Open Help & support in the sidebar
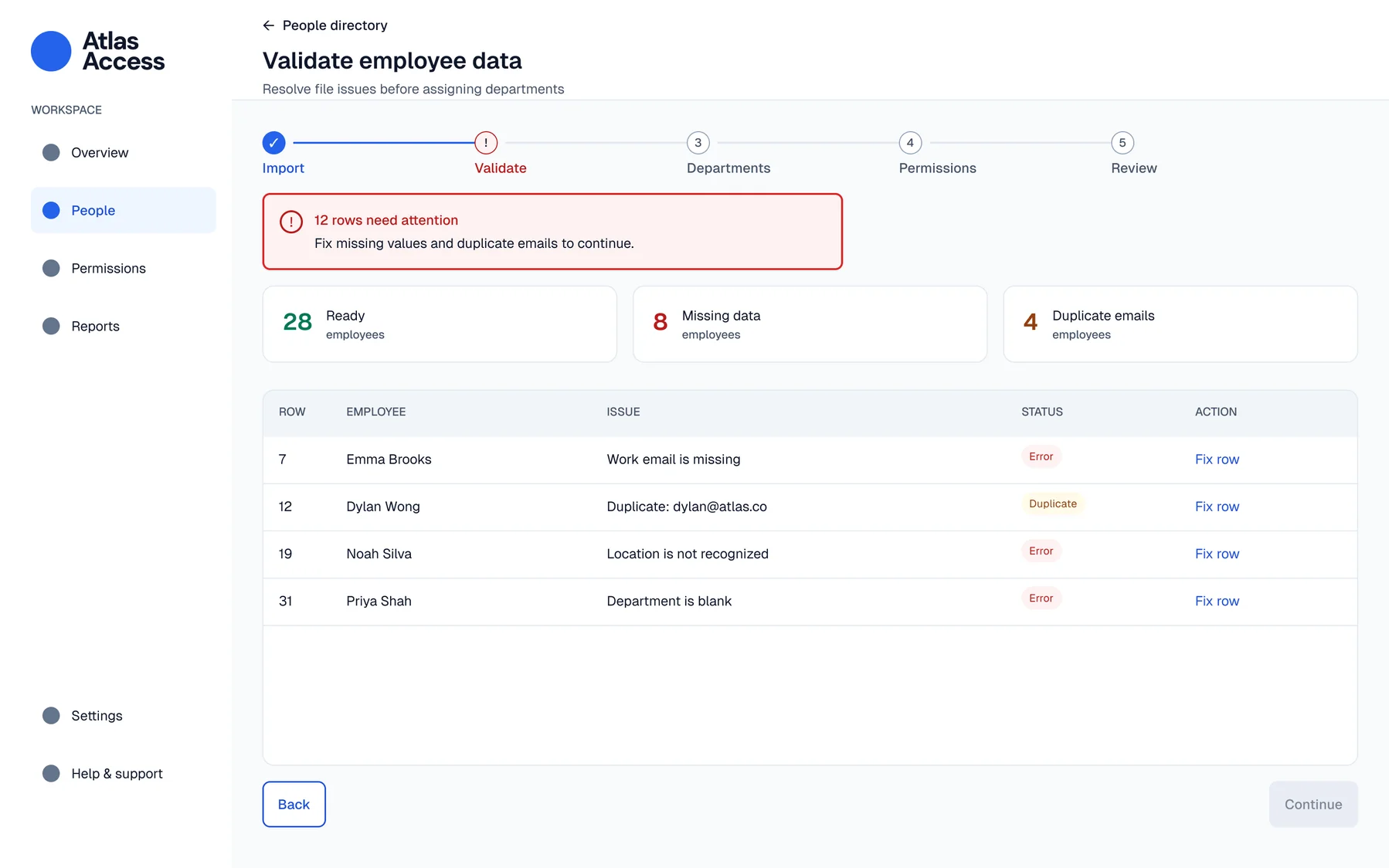Screen dimensions: 1389x868 click(x=124, y=774)
